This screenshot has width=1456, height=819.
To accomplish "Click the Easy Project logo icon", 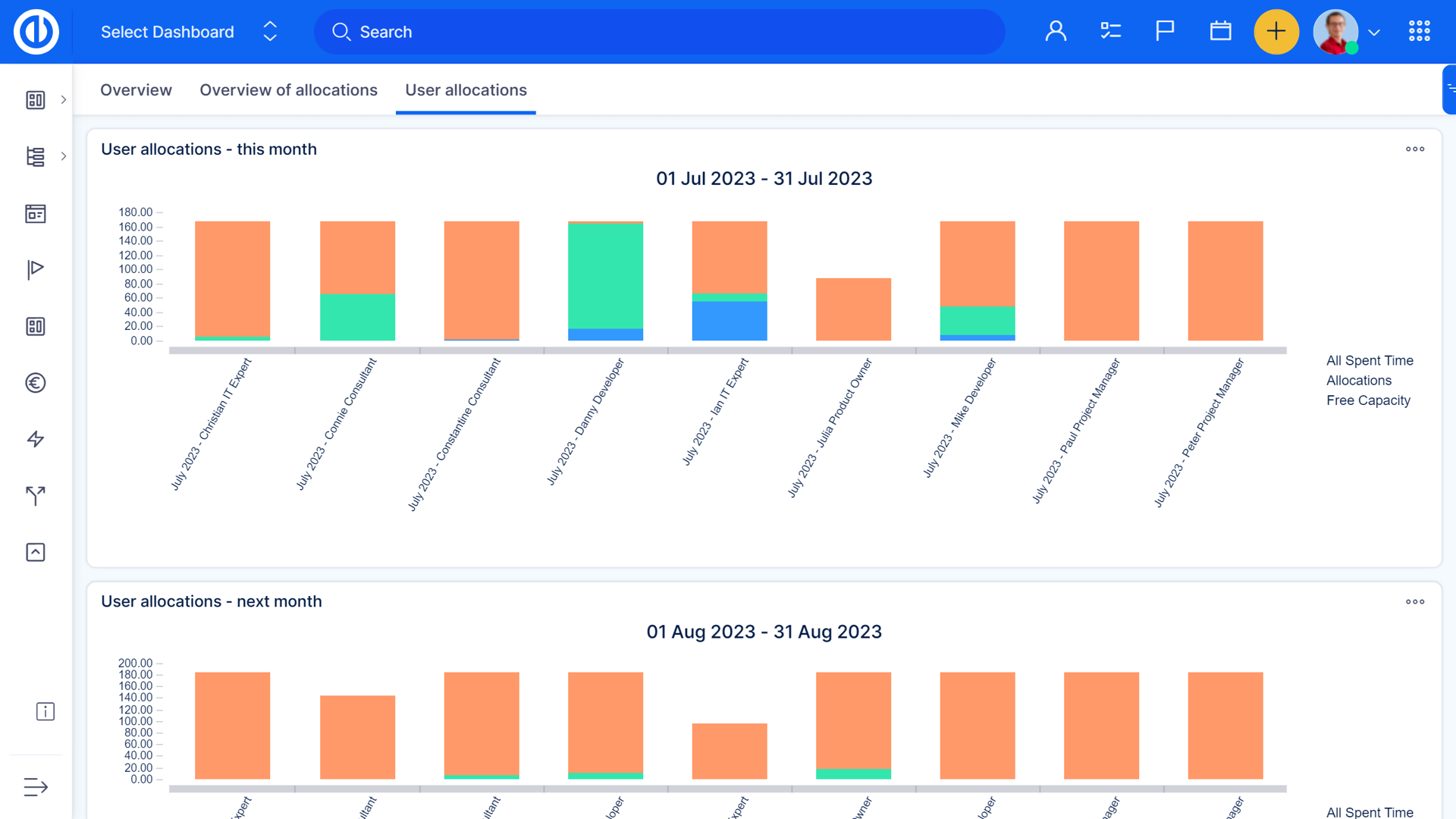I will point(36,32).
